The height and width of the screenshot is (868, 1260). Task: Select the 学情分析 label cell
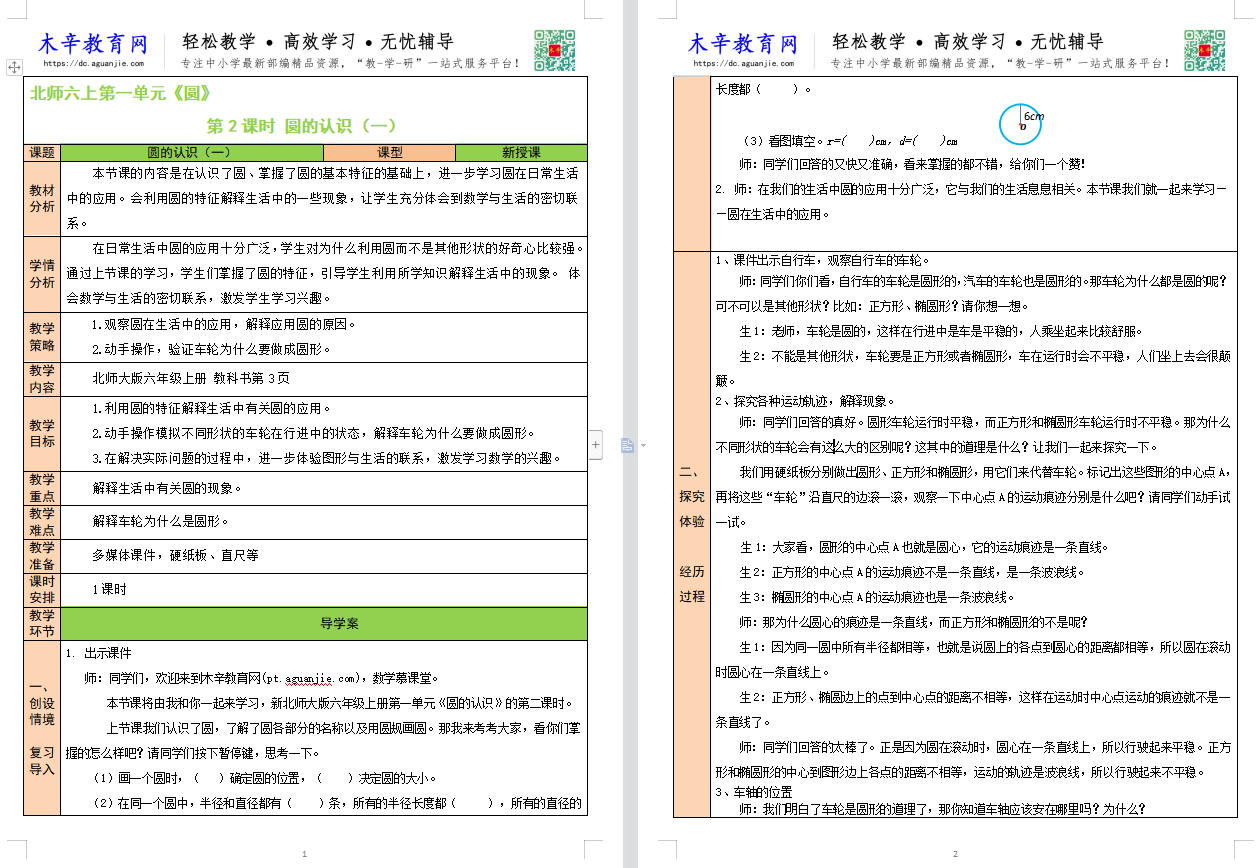point(42,275)
